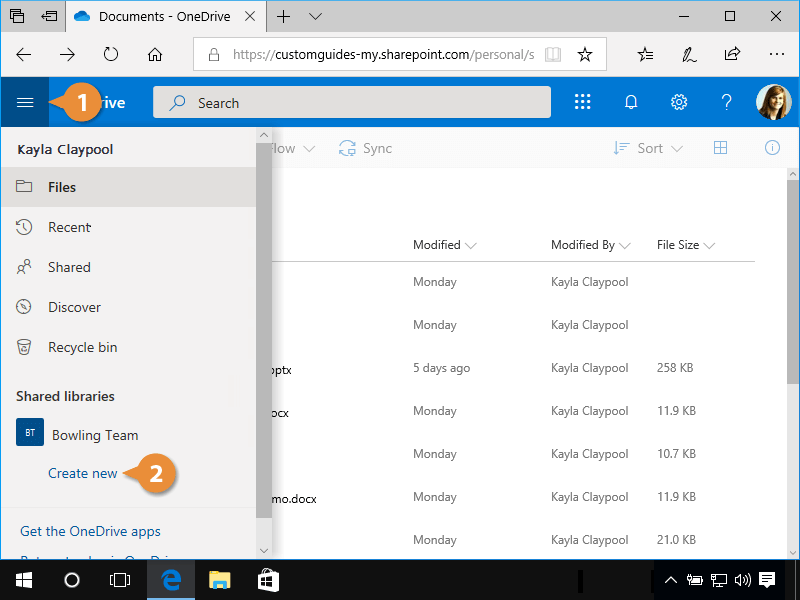Image resolution: width=800 pixels, height=600 pixels.
Task: Open the volume control
Action: [742, 580]
